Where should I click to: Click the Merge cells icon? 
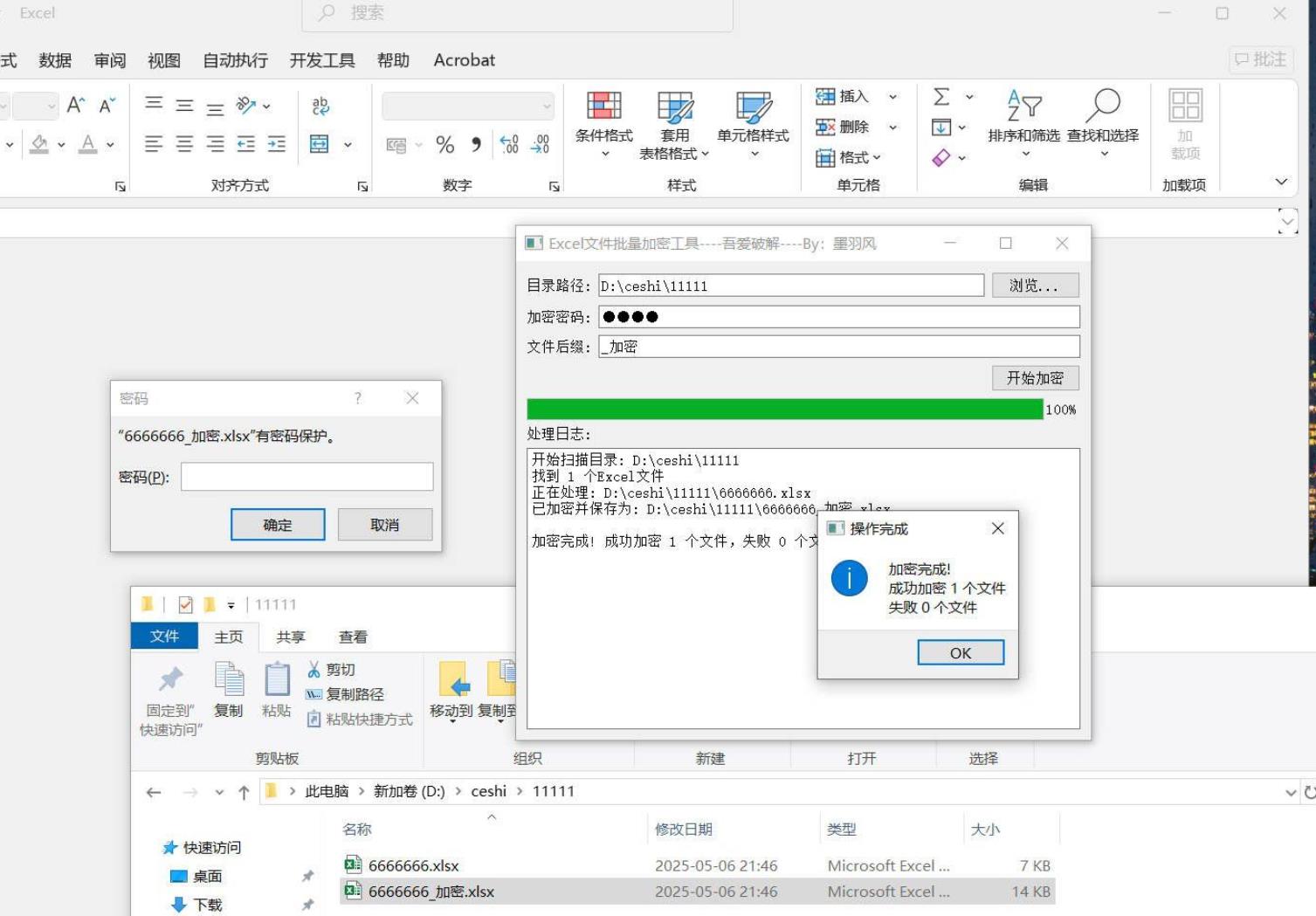(x=320, y=144)
